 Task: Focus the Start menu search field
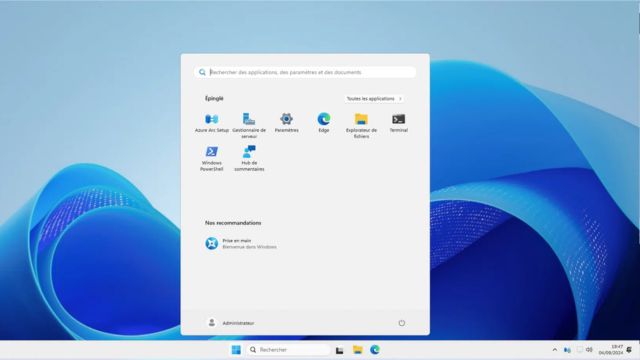pos(305,72)
